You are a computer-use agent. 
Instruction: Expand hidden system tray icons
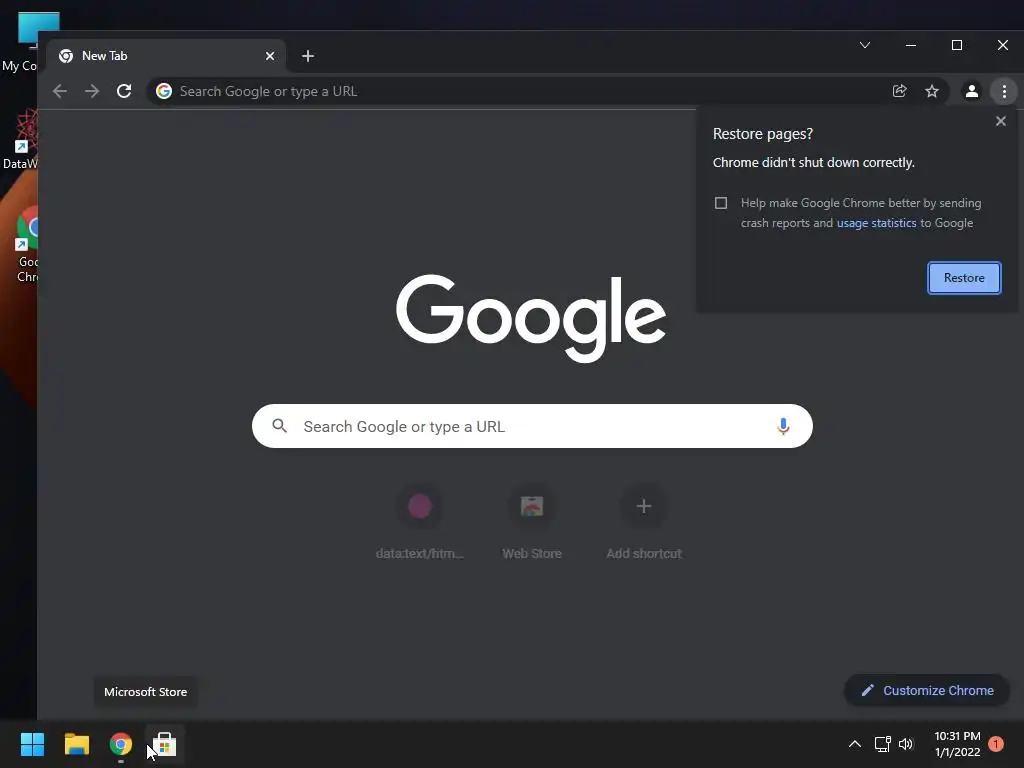click(854, 744)
